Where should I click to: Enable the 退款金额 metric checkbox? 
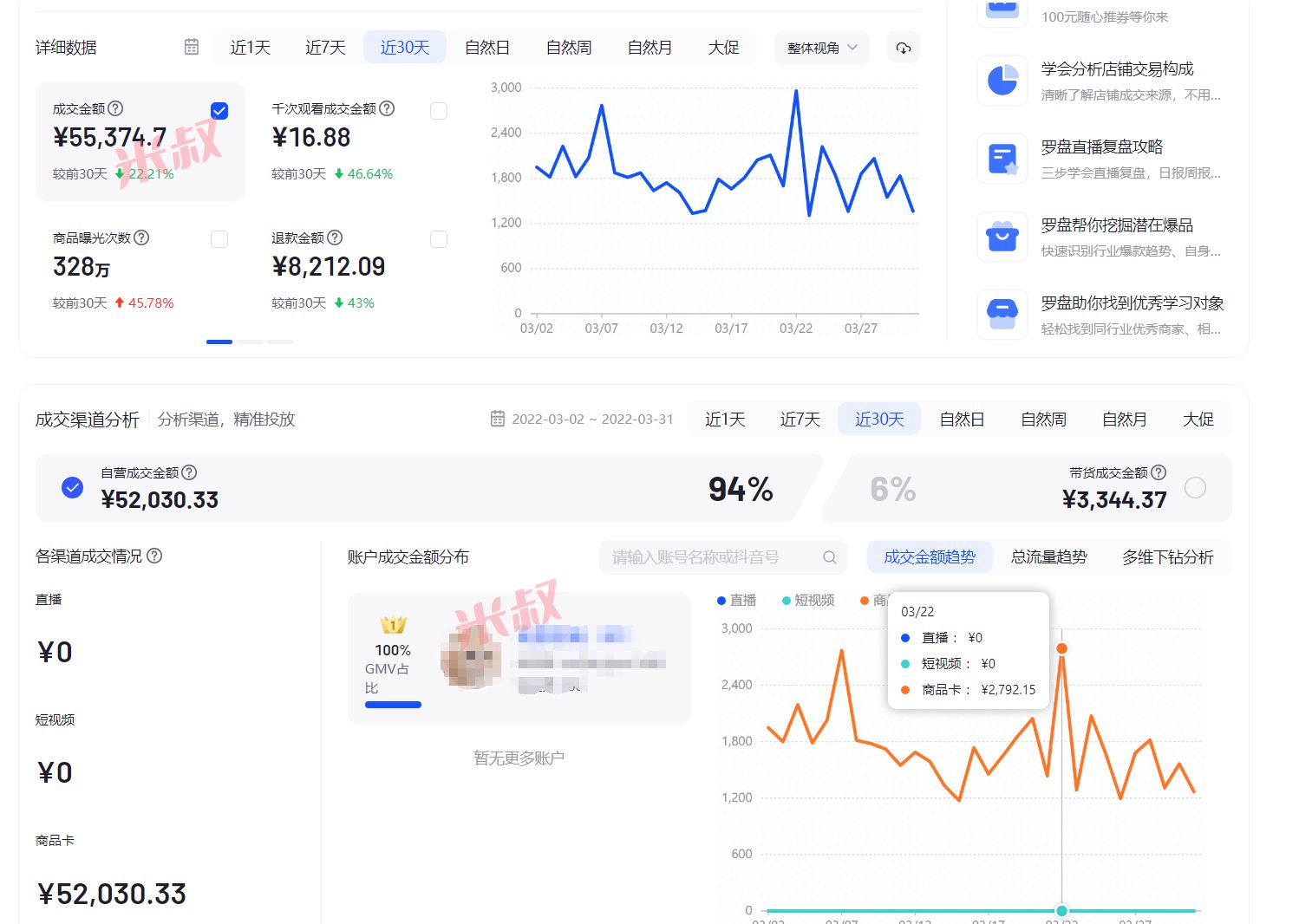[439, 239]
